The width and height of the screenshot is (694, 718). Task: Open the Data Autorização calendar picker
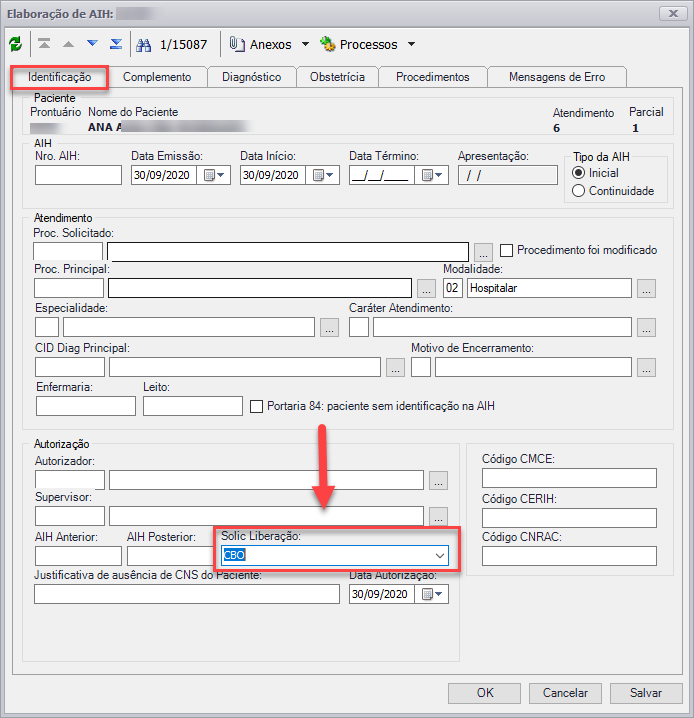point(432,594)
